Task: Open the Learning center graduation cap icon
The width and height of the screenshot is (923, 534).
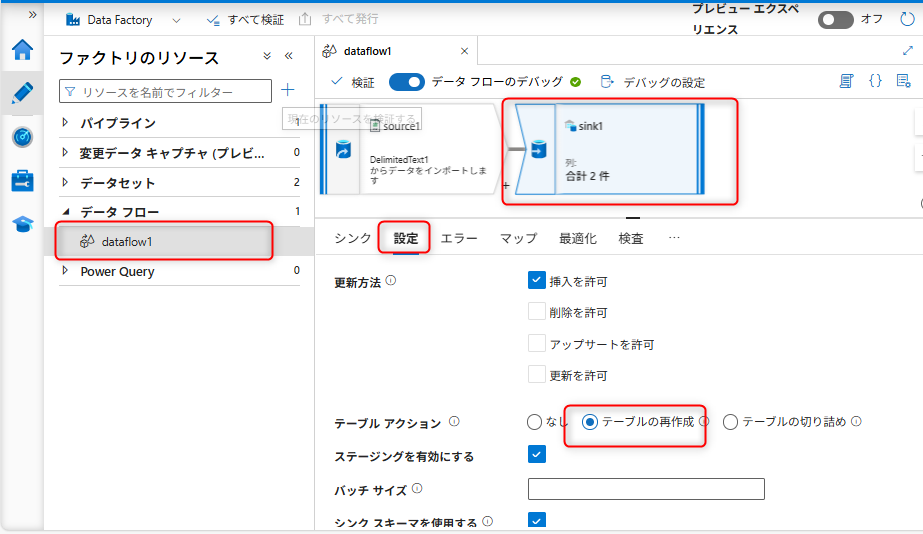Action: point(22,224)
